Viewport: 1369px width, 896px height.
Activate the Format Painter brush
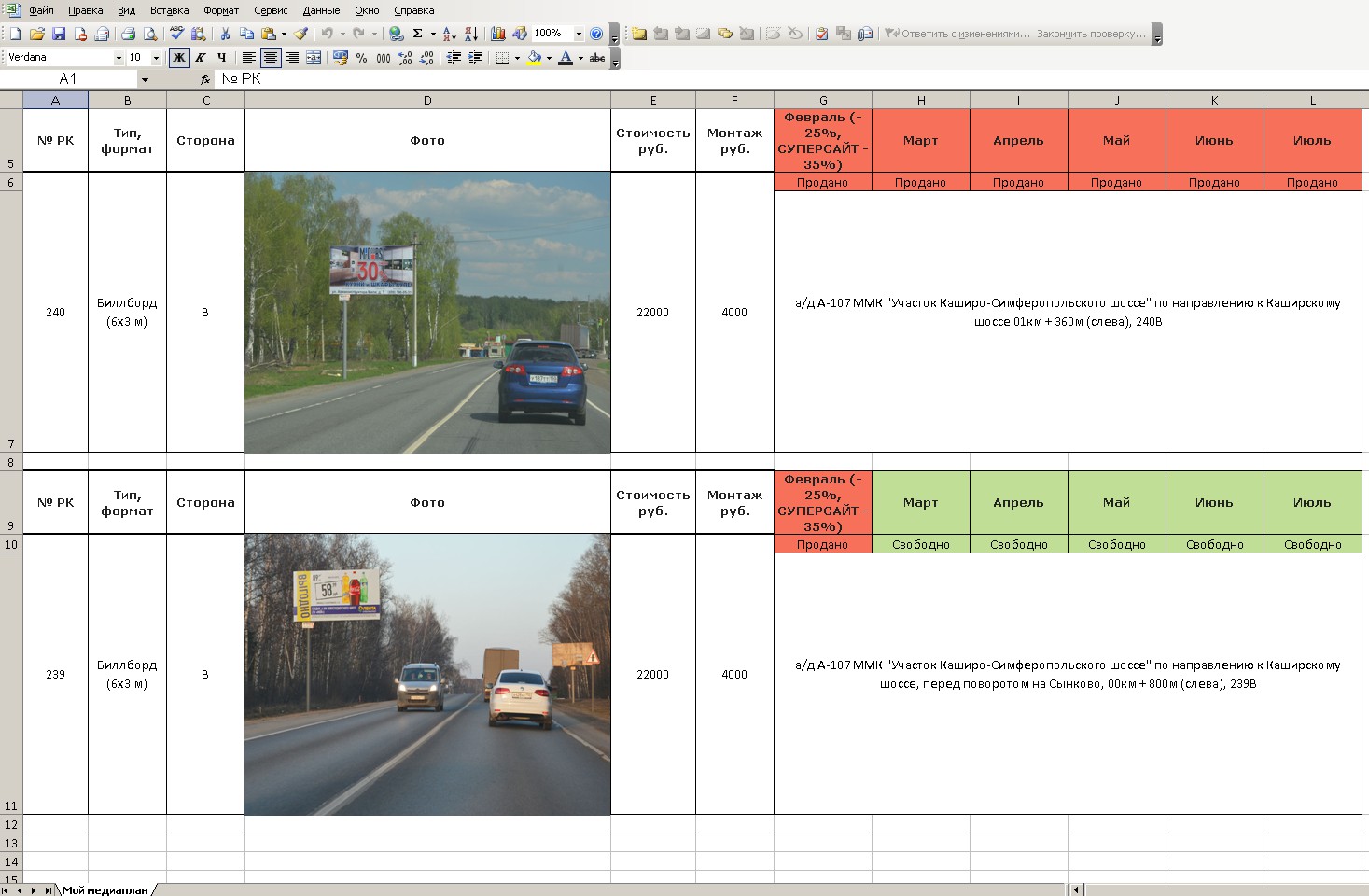pyautogui.click(x=300, y=34)
